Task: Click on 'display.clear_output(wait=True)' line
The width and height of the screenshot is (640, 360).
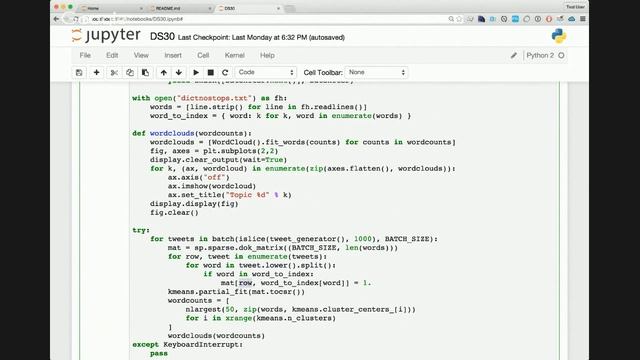Action: coord(218,160)
